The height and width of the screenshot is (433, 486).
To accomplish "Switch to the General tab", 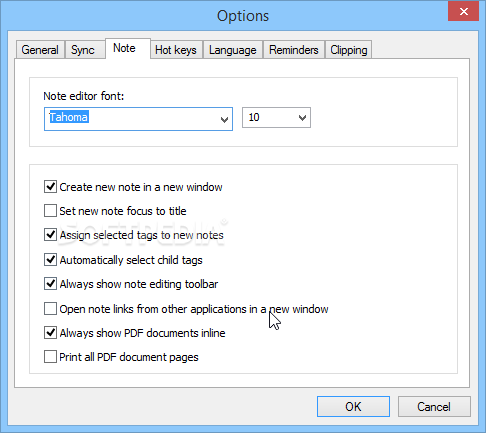I will (40, 50).
